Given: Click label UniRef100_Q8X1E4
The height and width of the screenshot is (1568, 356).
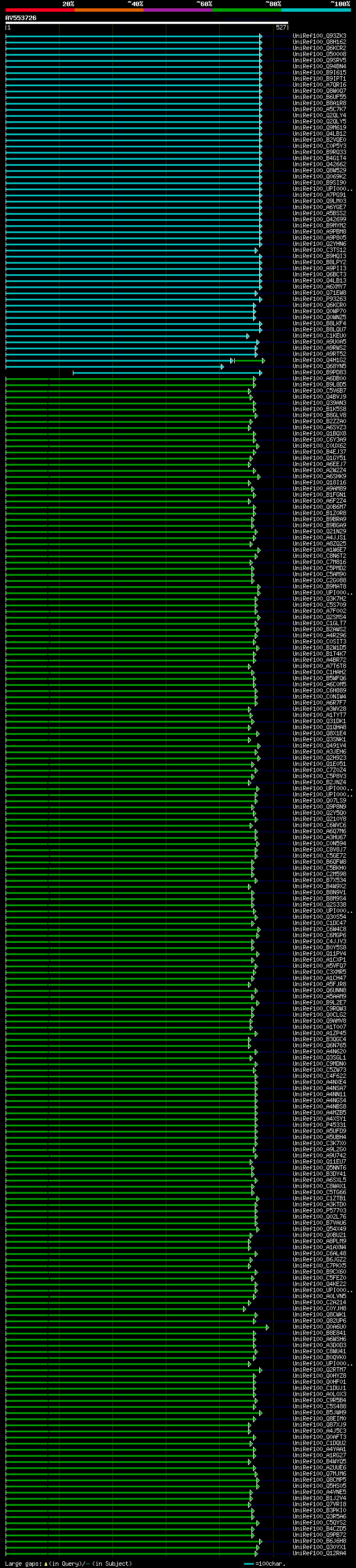Looking at the screenshot, I should pyautogui.click(x=319, y=734).
